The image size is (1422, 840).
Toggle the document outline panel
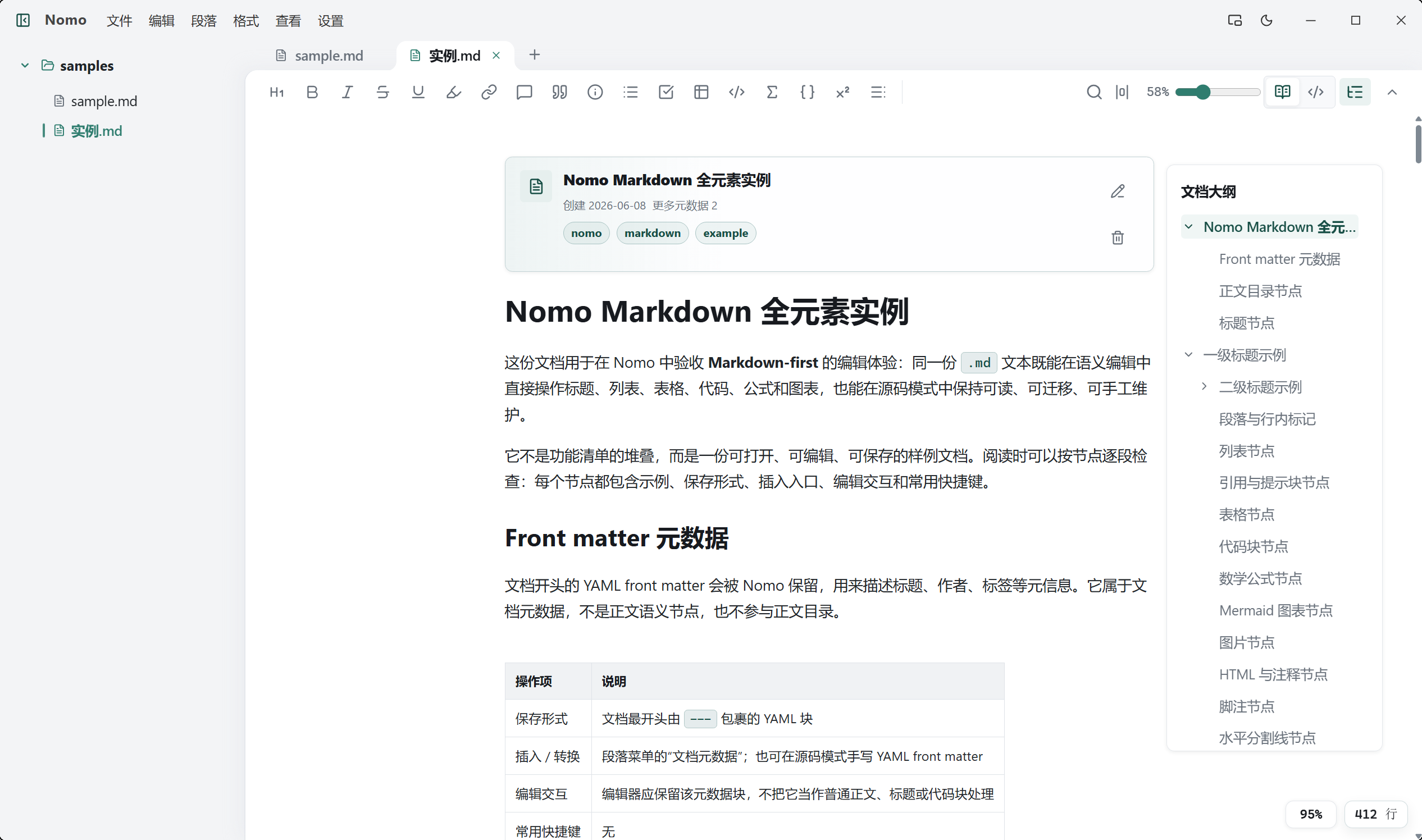tap(1355, 92)
